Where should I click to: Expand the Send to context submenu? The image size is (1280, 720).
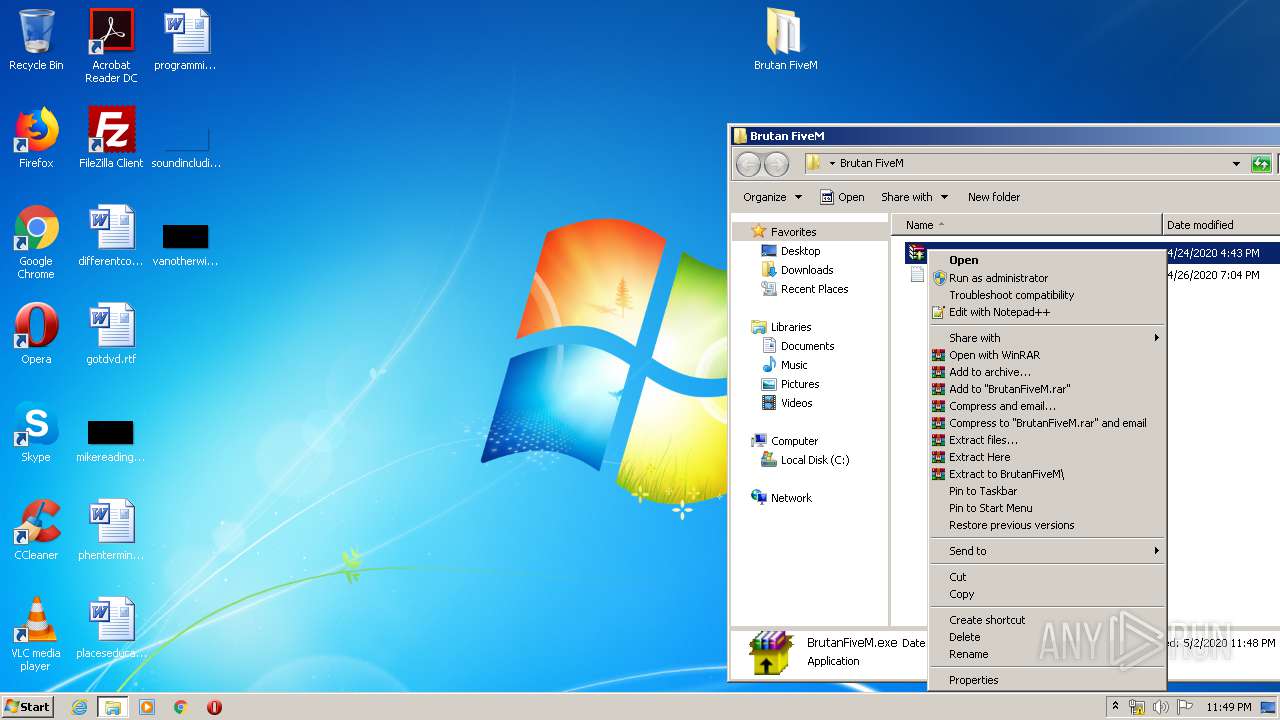point(1047,551)
